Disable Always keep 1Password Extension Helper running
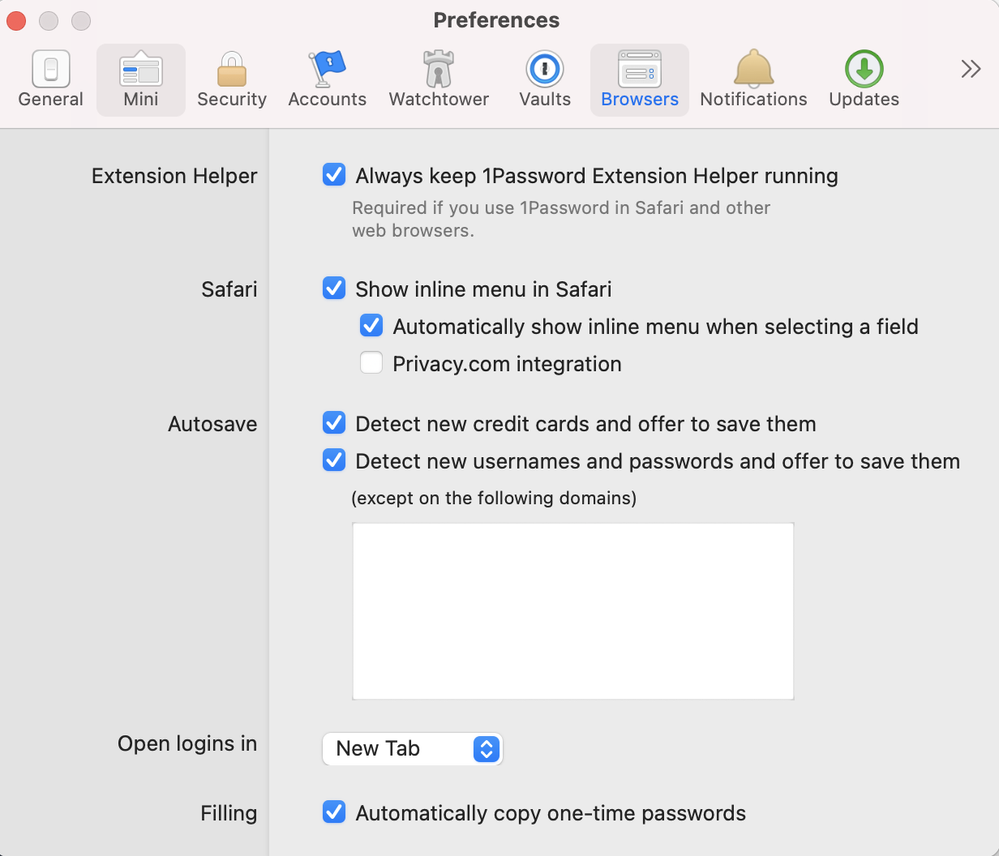999x856 pixels. [334, 176]
